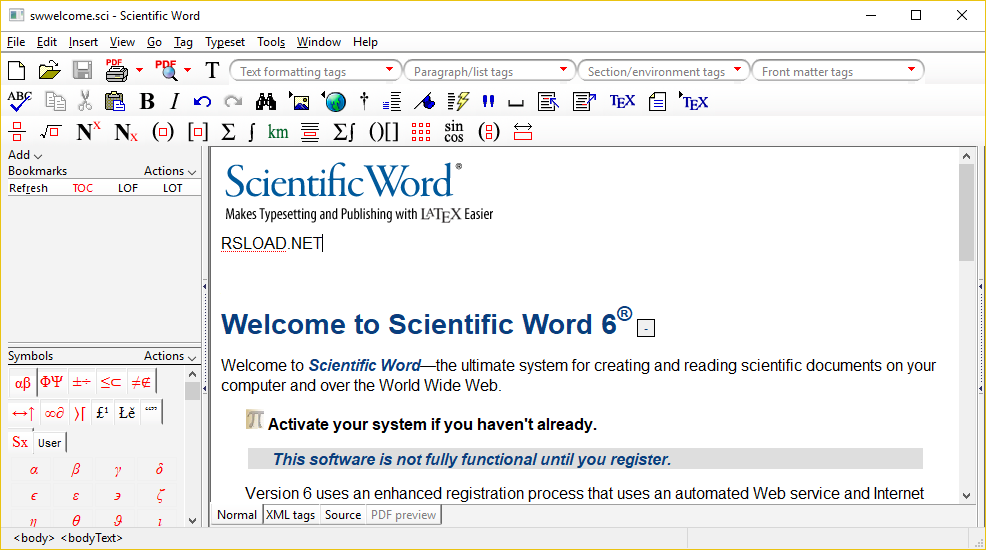
Task: Collapse the Welcome section with minus box
Action: point(646,328)
